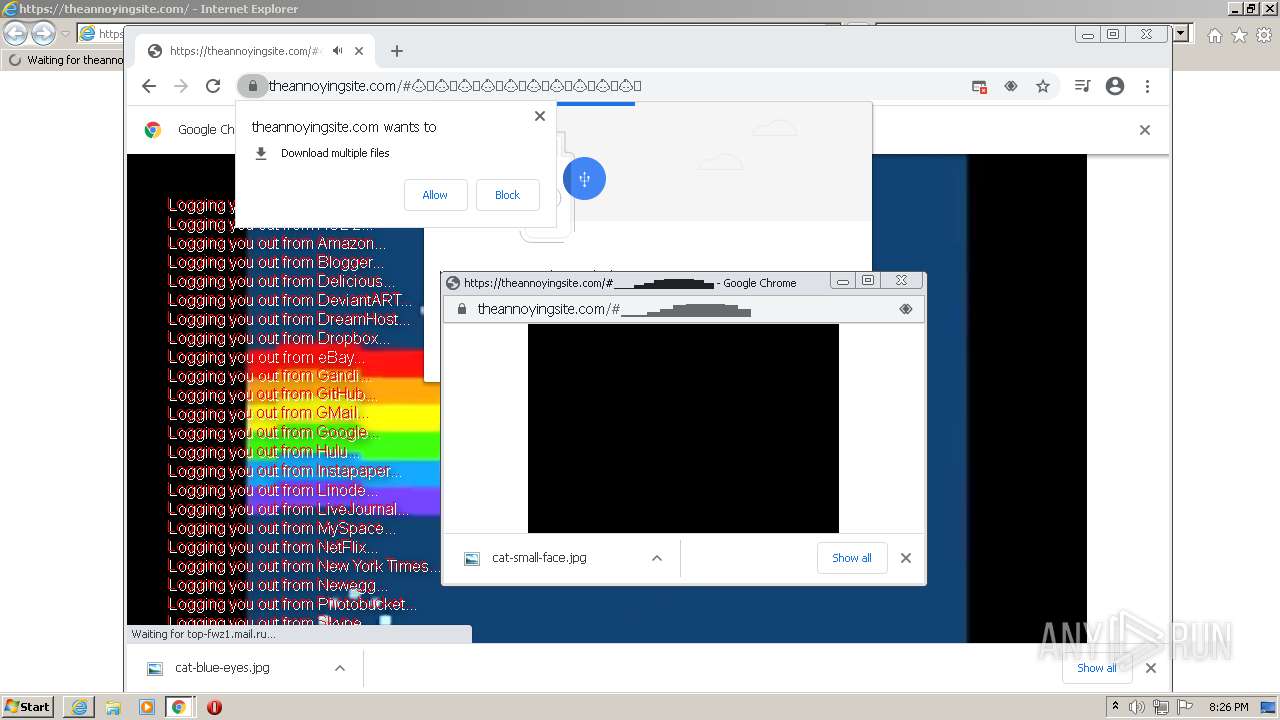1280x720 pixels.
Task: Click 'Logging you out from NetFlix...' text
Action: (273, 547)
